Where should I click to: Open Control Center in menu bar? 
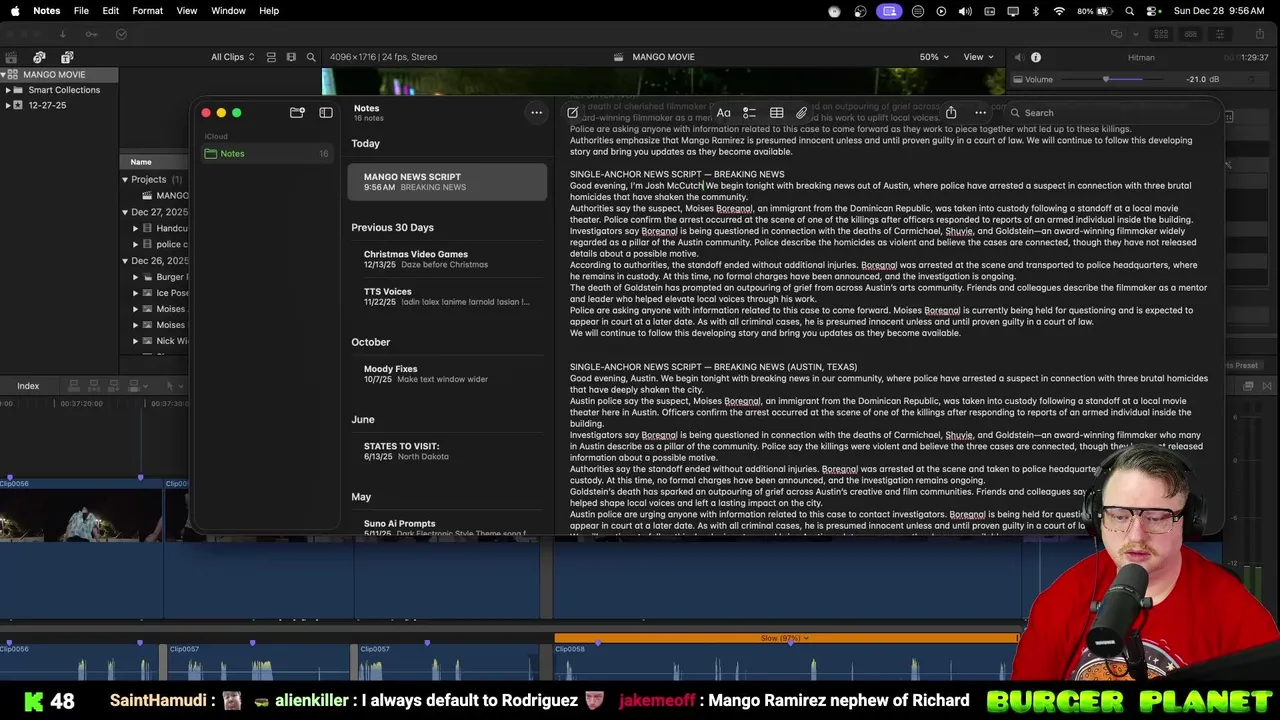tap(1153, 11)
